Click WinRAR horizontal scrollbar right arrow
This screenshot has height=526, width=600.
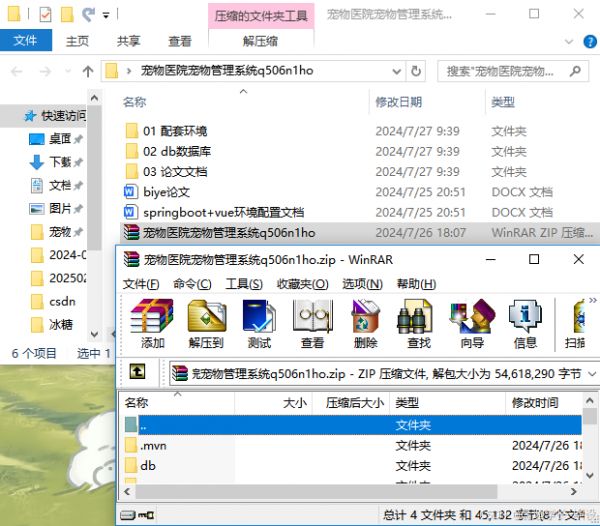(574, 492)
